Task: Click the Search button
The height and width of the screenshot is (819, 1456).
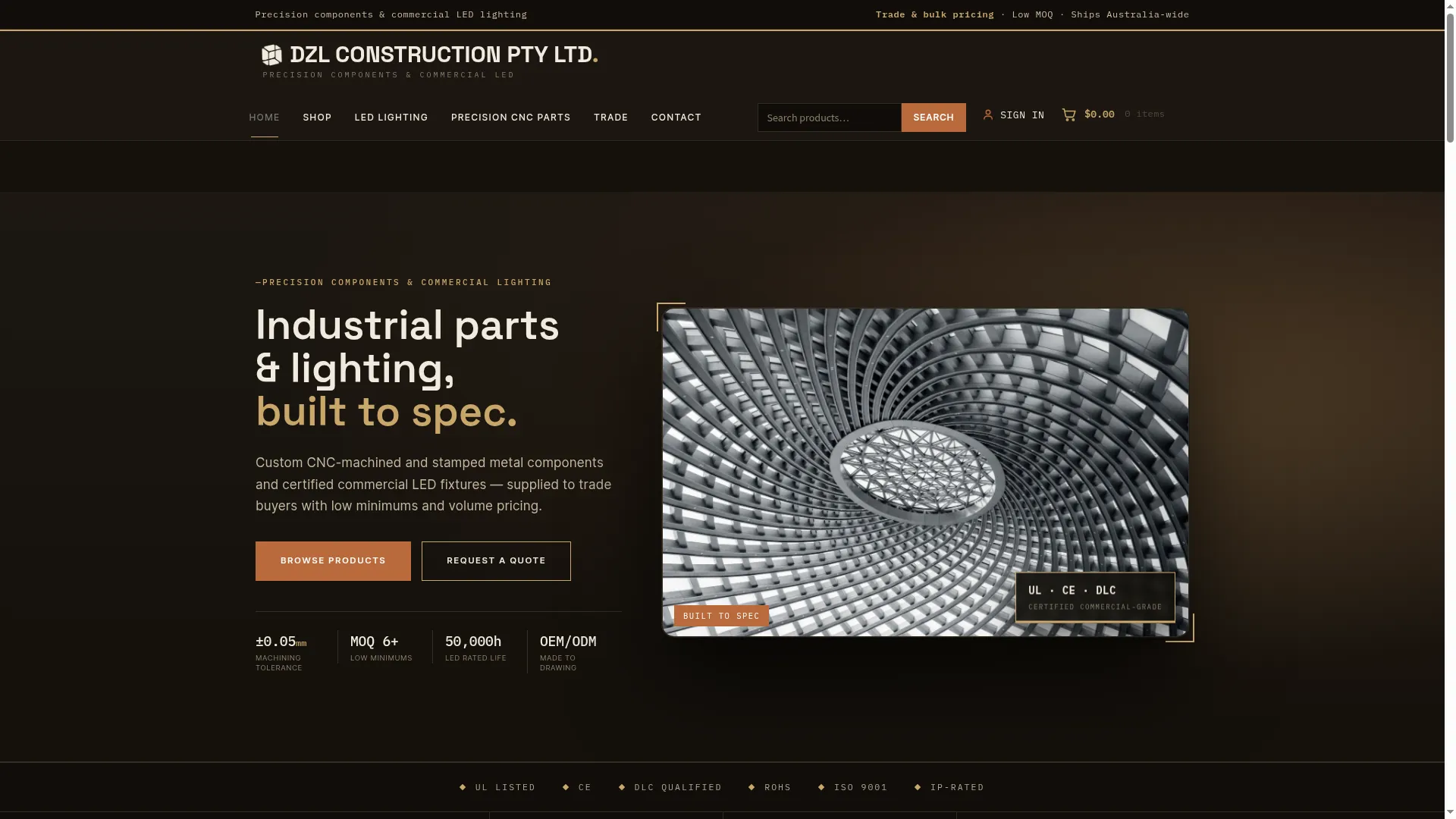Action: pyautogui.click(x=934, y=118)
